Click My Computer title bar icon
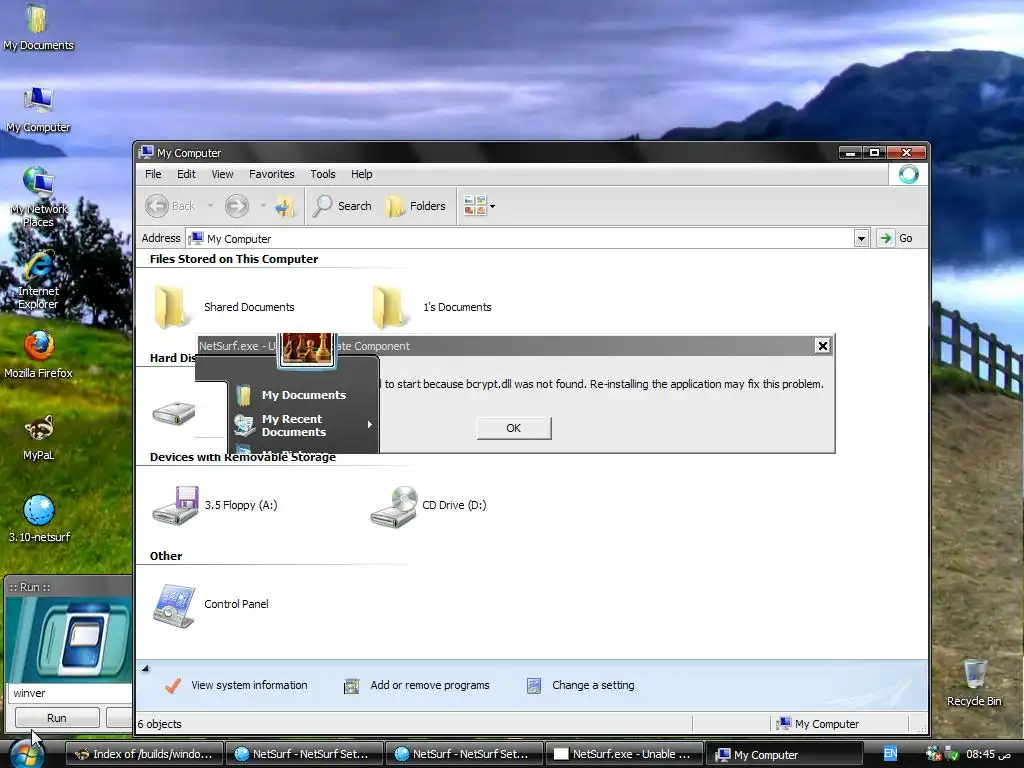Screen dimensions: 1024x768 coord(146,152)
